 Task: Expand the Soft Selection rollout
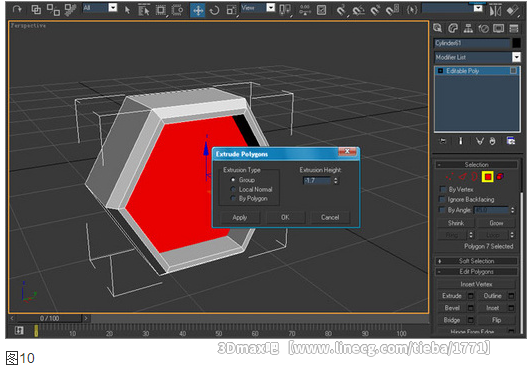coord(476,261)
